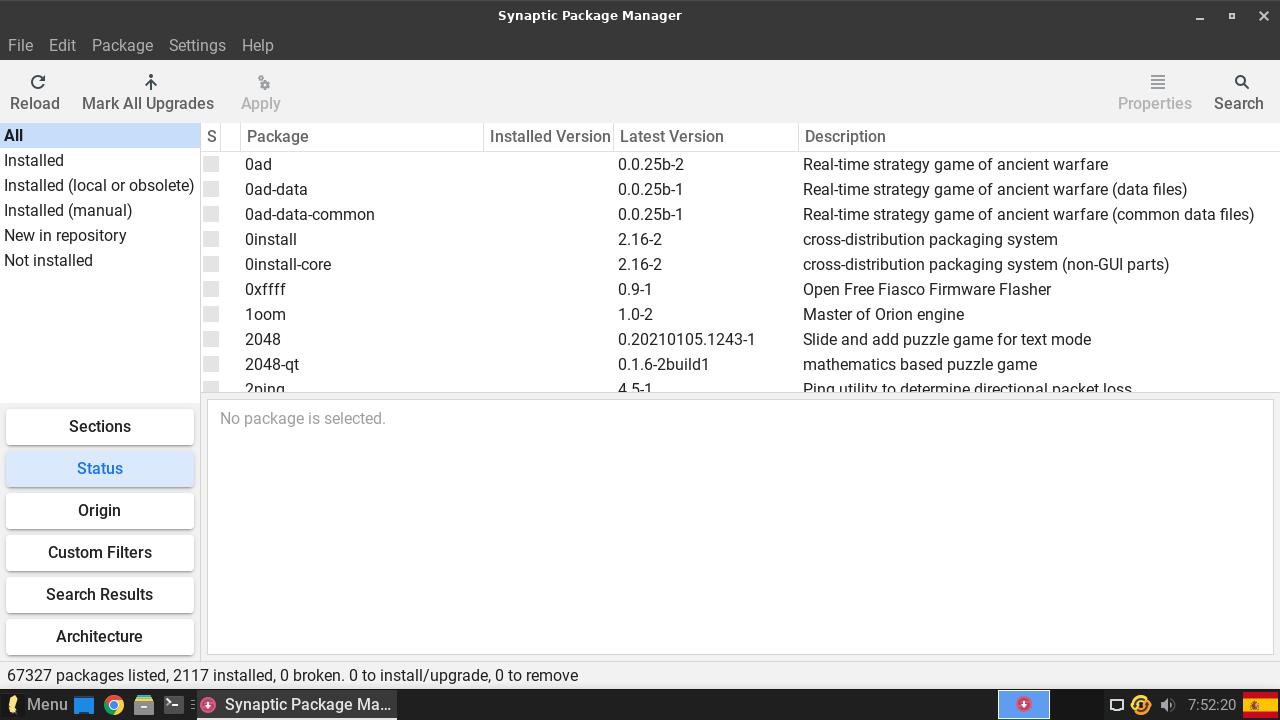Click the Spanish flag keyboard layout icon
The width and height of the screenshot is (1280, 720).
1260,705
